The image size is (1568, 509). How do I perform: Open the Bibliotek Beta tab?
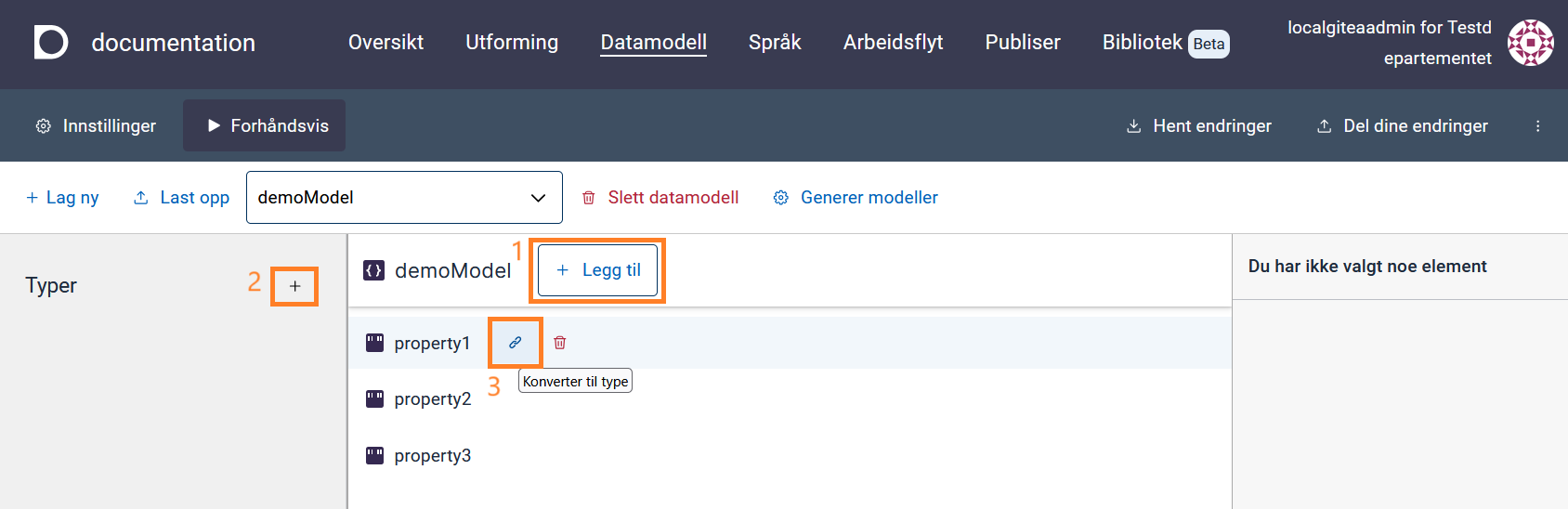coord(1165,43)
